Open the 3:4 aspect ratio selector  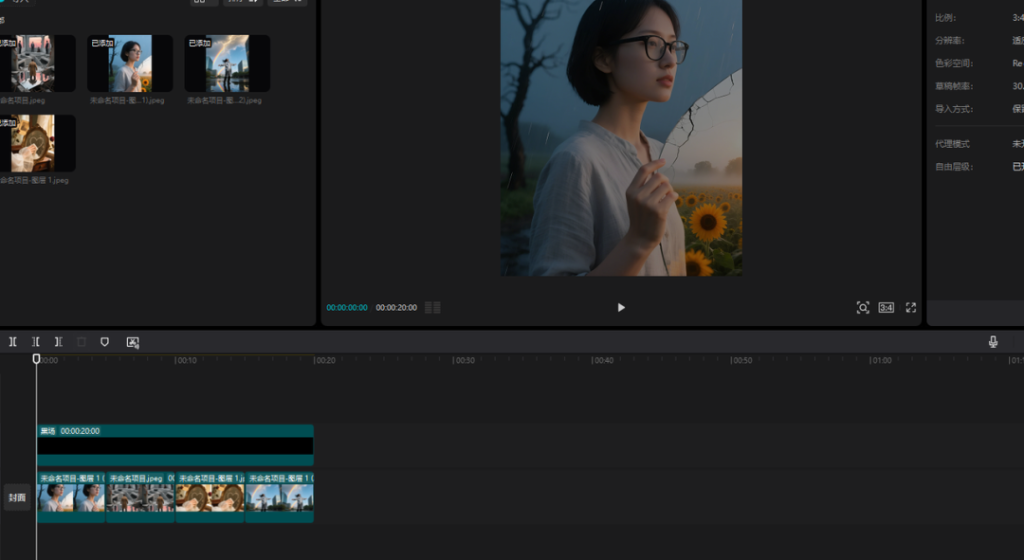click(x=886, y=308)
